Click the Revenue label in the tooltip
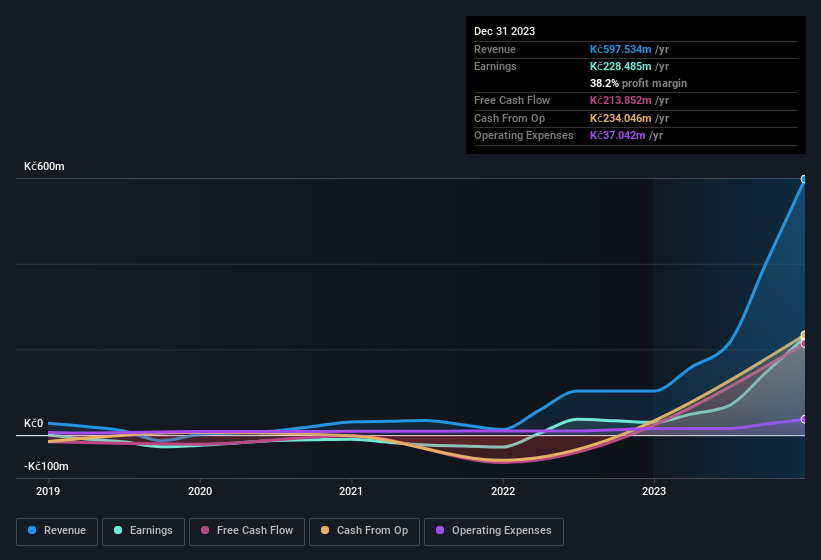821x560 pixels. [495, 49]
